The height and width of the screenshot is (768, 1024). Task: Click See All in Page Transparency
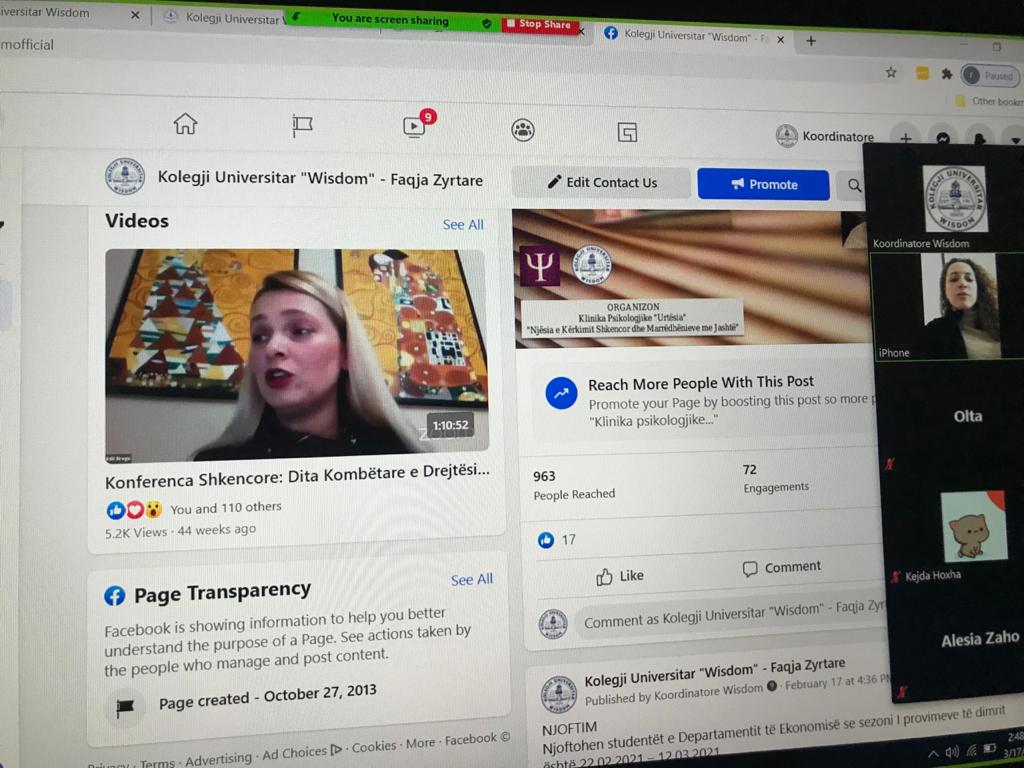[x=472, y=579]
